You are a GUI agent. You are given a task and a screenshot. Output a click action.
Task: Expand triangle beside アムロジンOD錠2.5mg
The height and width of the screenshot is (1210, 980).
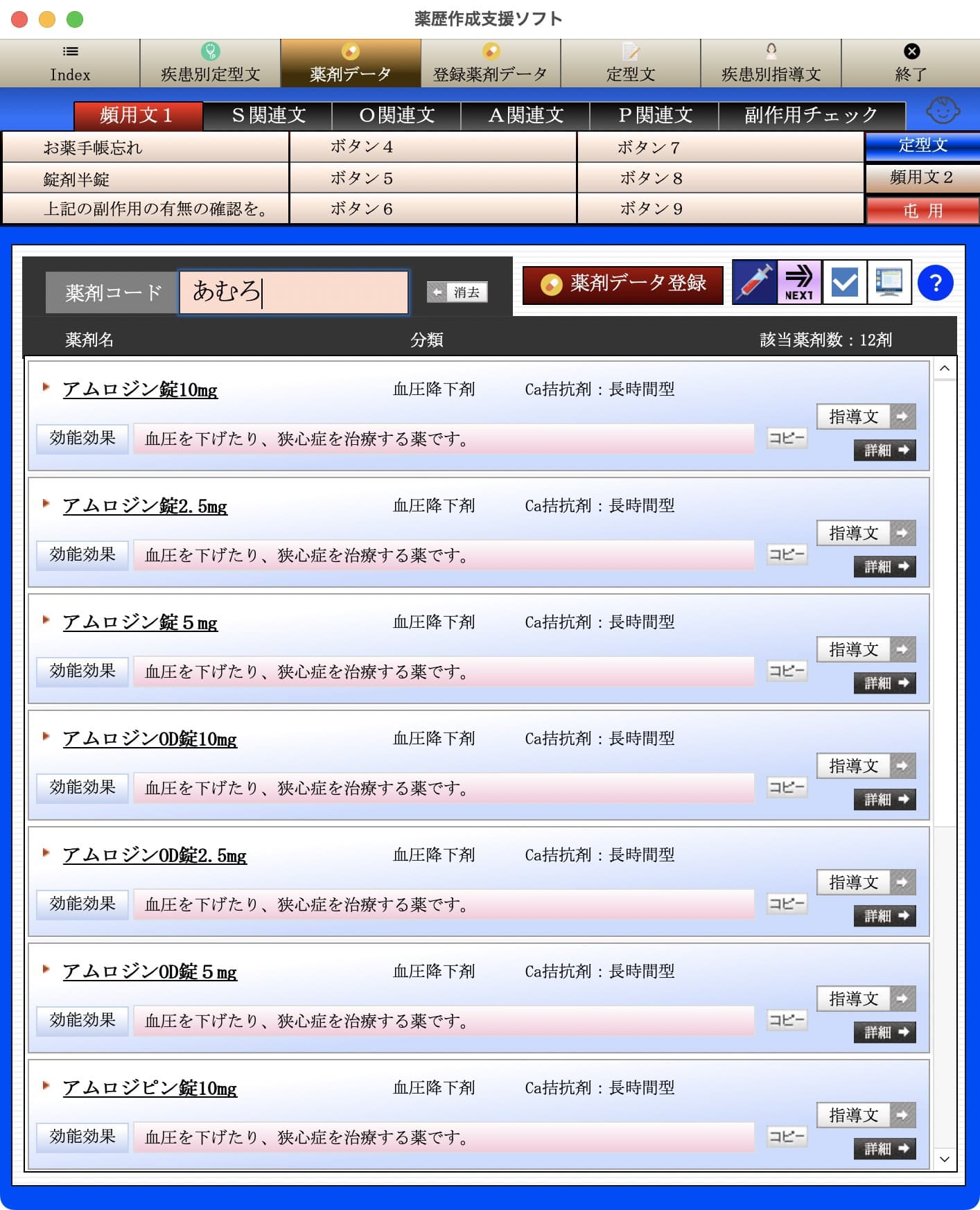point(46,852)
